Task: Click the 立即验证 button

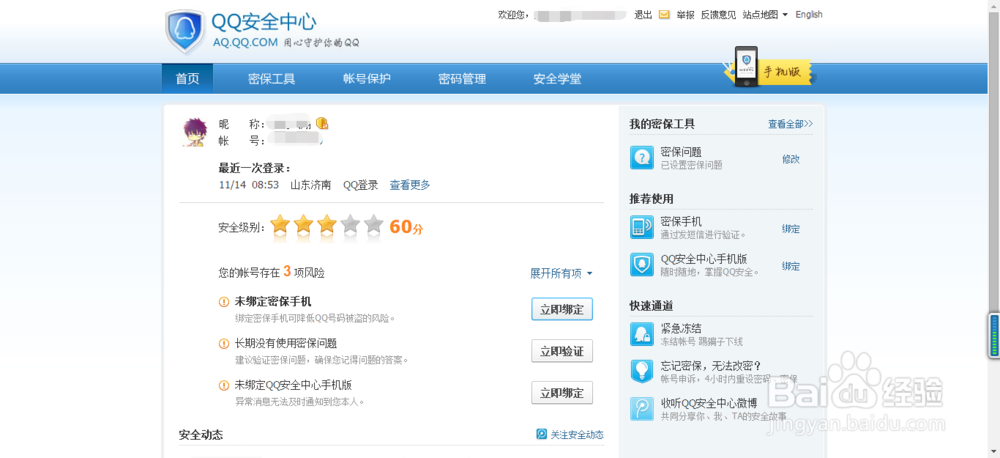Action: click(x=562, y=351)
